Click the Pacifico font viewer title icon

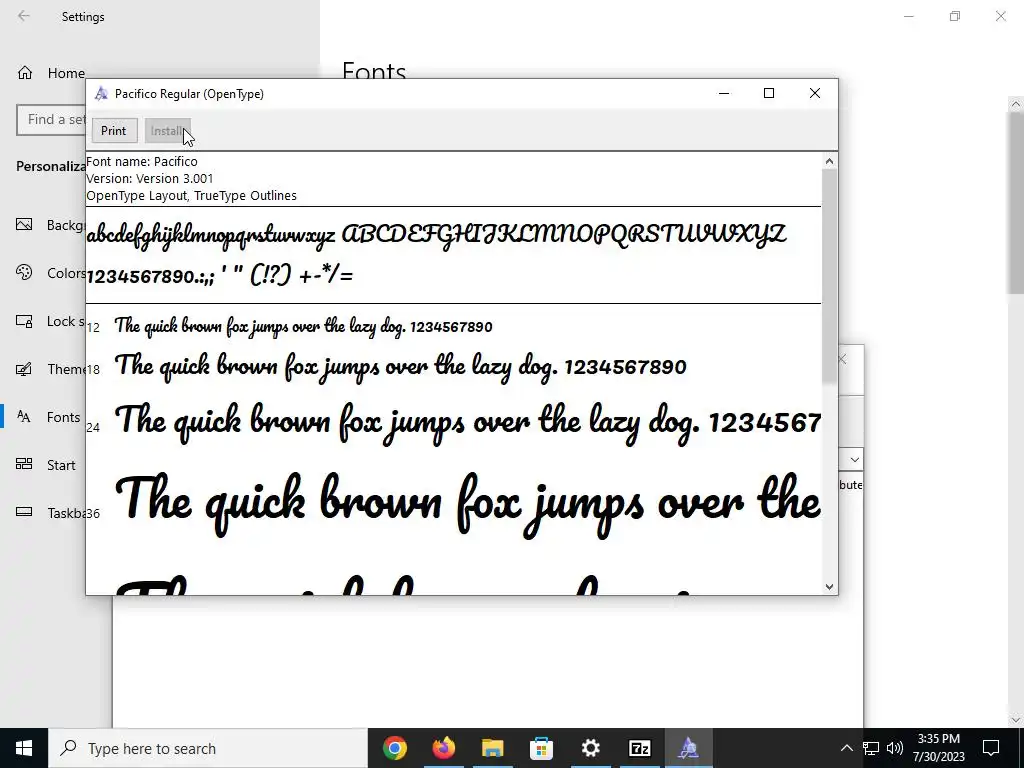pos(101,93)
